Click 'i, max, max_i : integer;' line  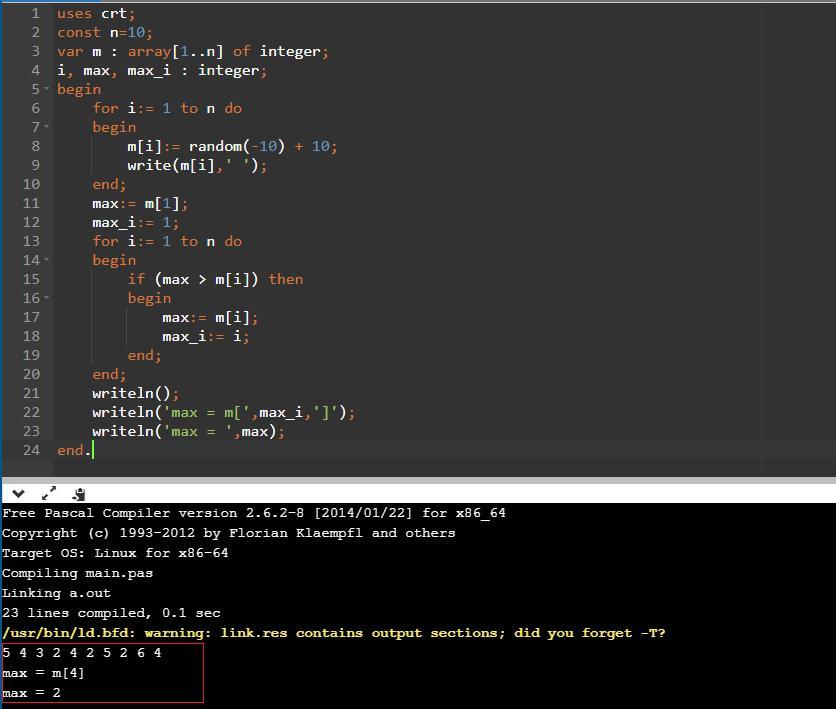pyautogui.click(x=162, y=70)
